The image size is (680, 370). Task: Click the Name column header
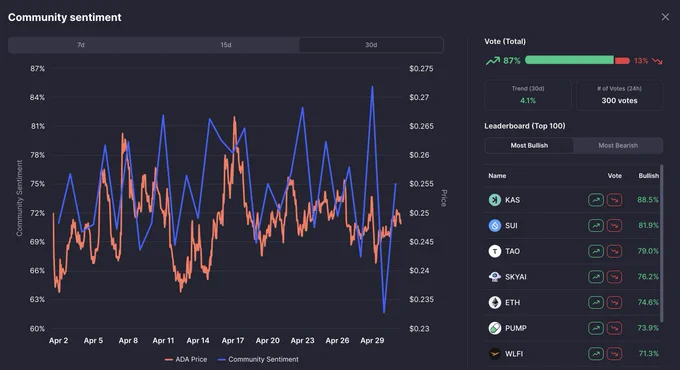coord(497,176)
